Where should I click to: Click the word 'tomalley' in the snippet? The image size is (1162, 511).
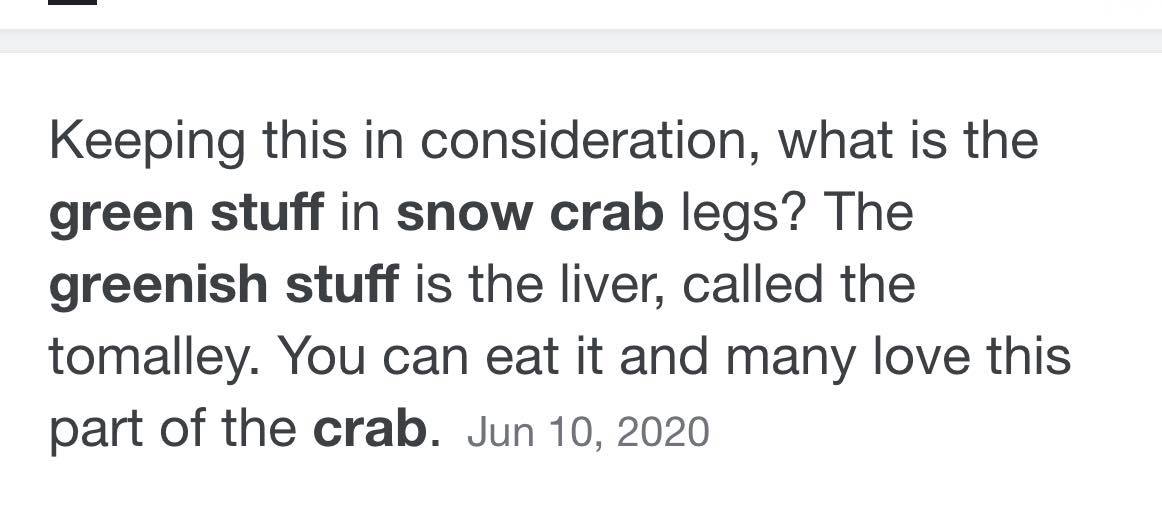(153, 358)
